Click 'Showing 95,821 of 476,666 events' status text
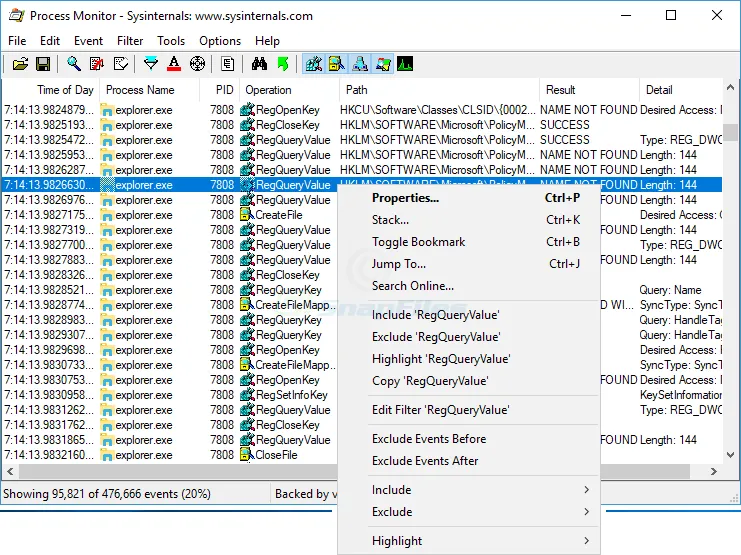The width and height of the screenshot is (741, 555). coord(107,494)
